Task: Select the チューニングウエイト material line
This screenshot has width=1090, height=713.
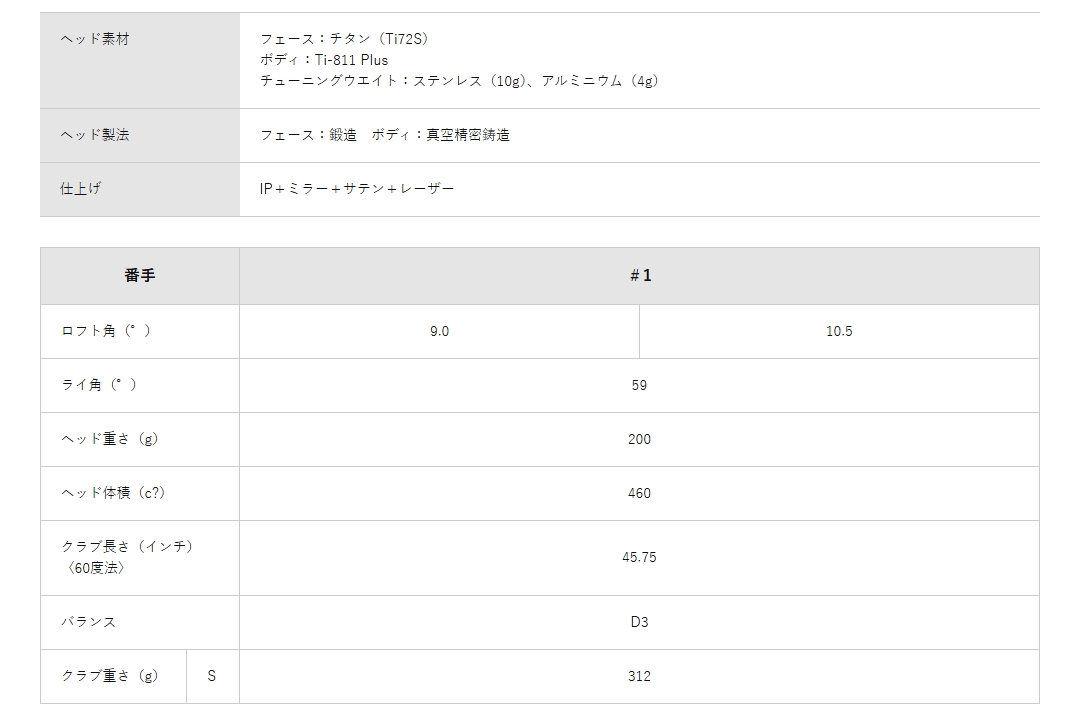Action: (x=459, y=81)
